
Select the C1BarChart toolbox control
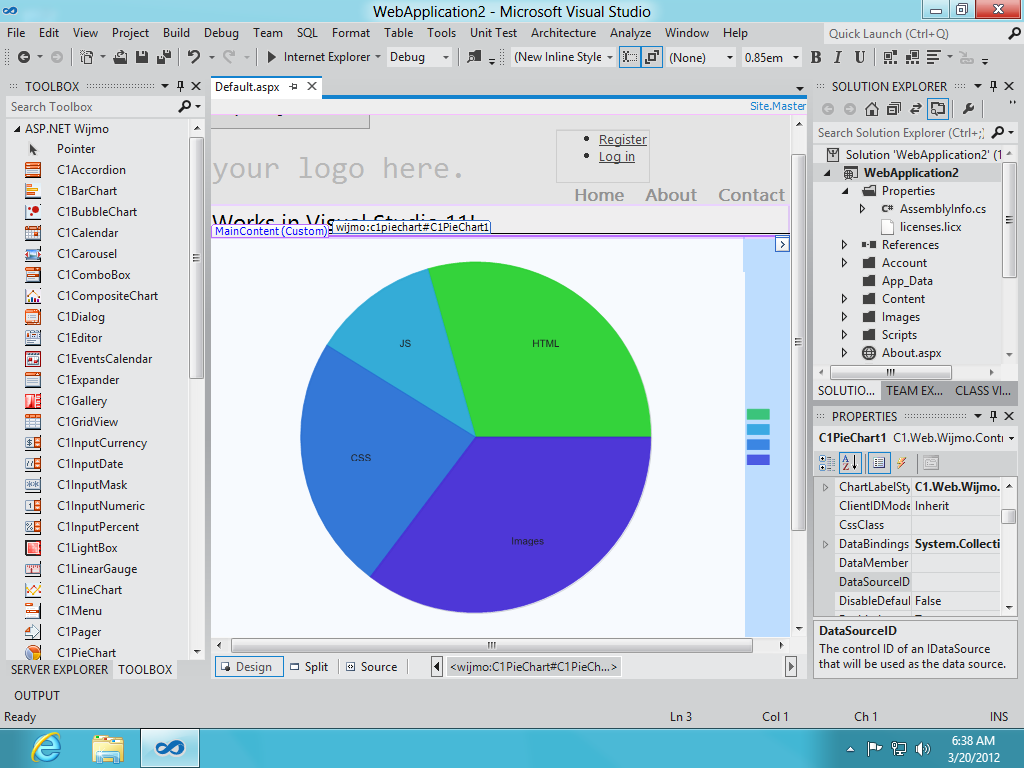click(x=87, y=191)
